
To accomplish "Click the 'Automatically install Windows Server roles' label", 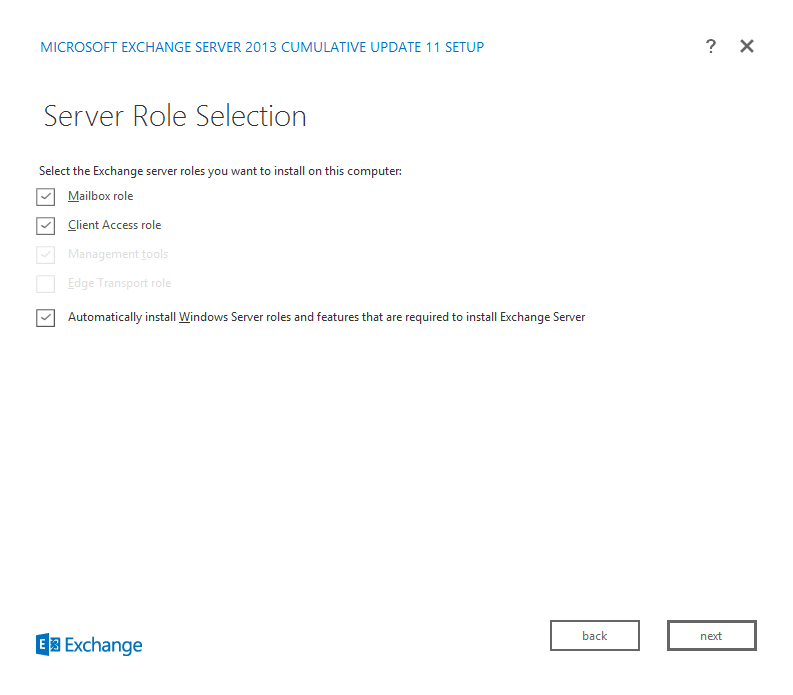I will pos(326,317).
